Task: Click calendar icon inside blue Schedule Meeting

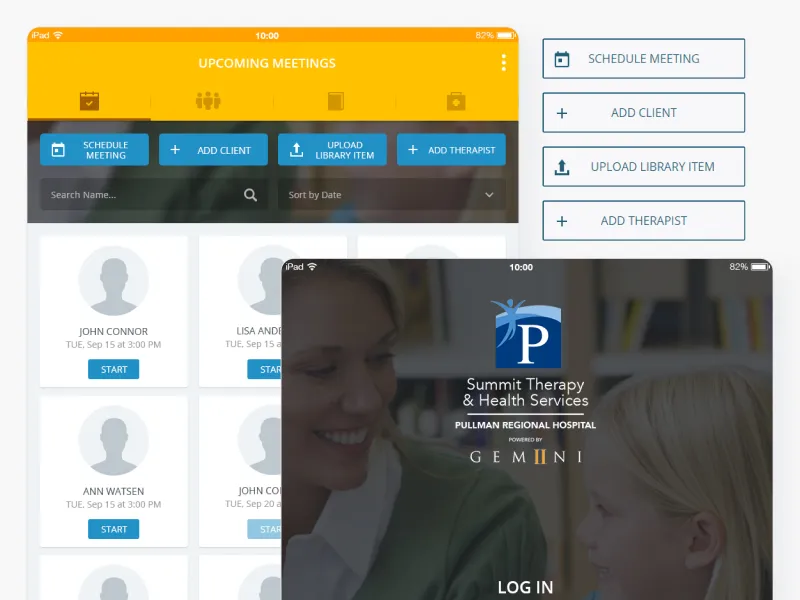Action: tap(58, 150)
